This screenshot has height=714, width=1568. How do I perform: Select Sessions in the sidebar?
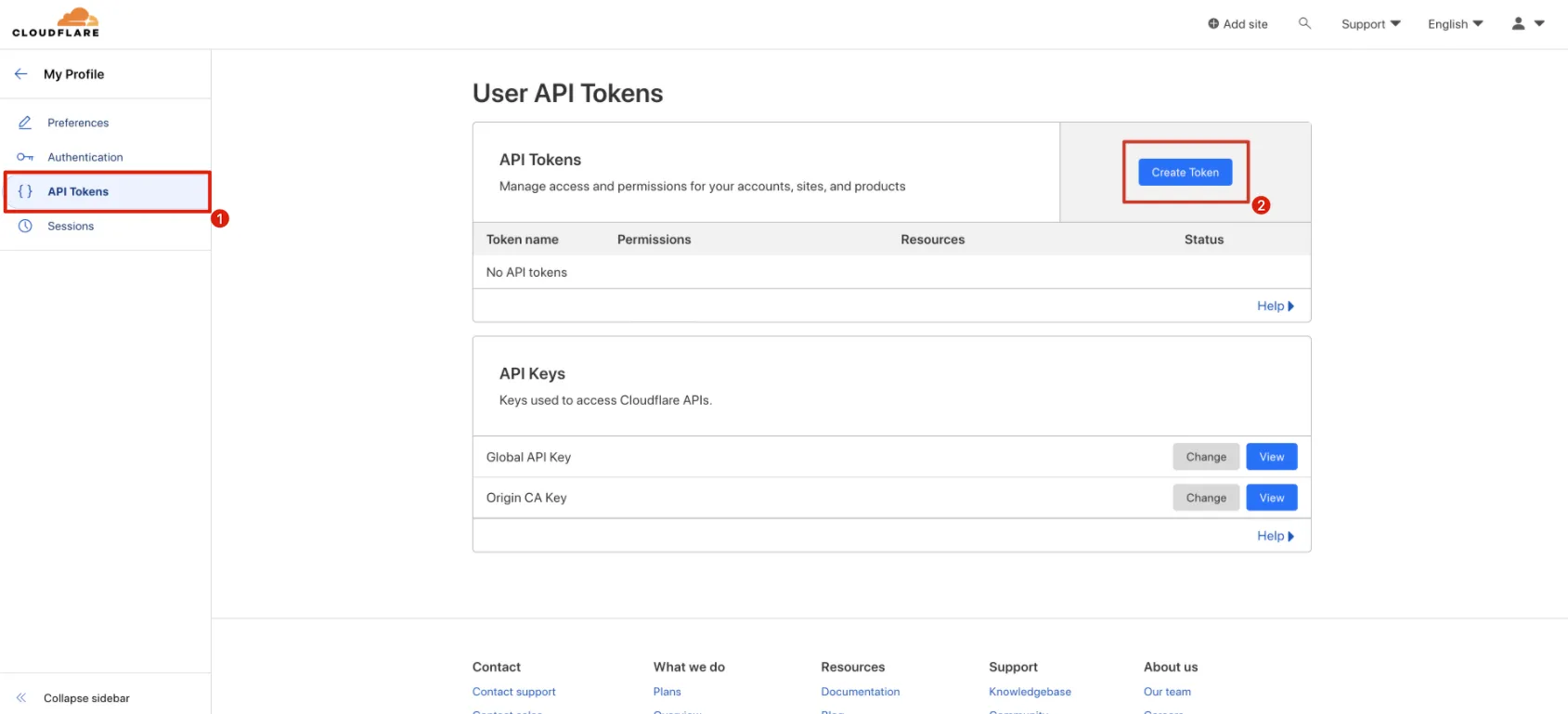click(71, 226)
